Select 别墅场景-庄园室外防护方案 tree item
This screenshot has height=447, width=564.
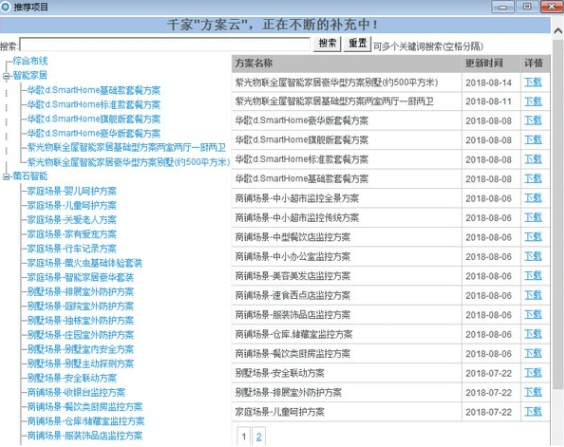coord(81,335)
